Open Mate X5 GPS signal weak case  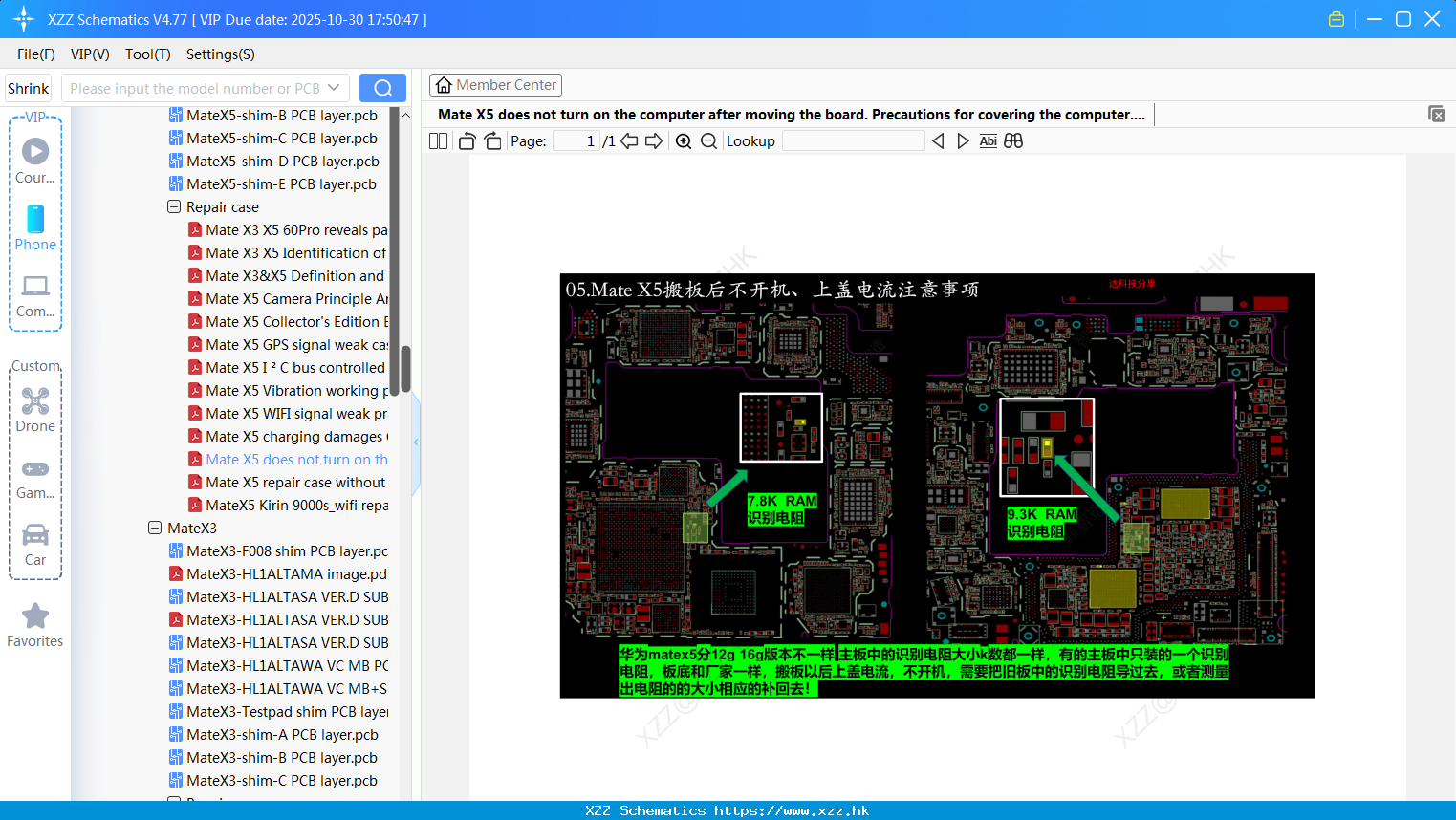pos(288,344)
